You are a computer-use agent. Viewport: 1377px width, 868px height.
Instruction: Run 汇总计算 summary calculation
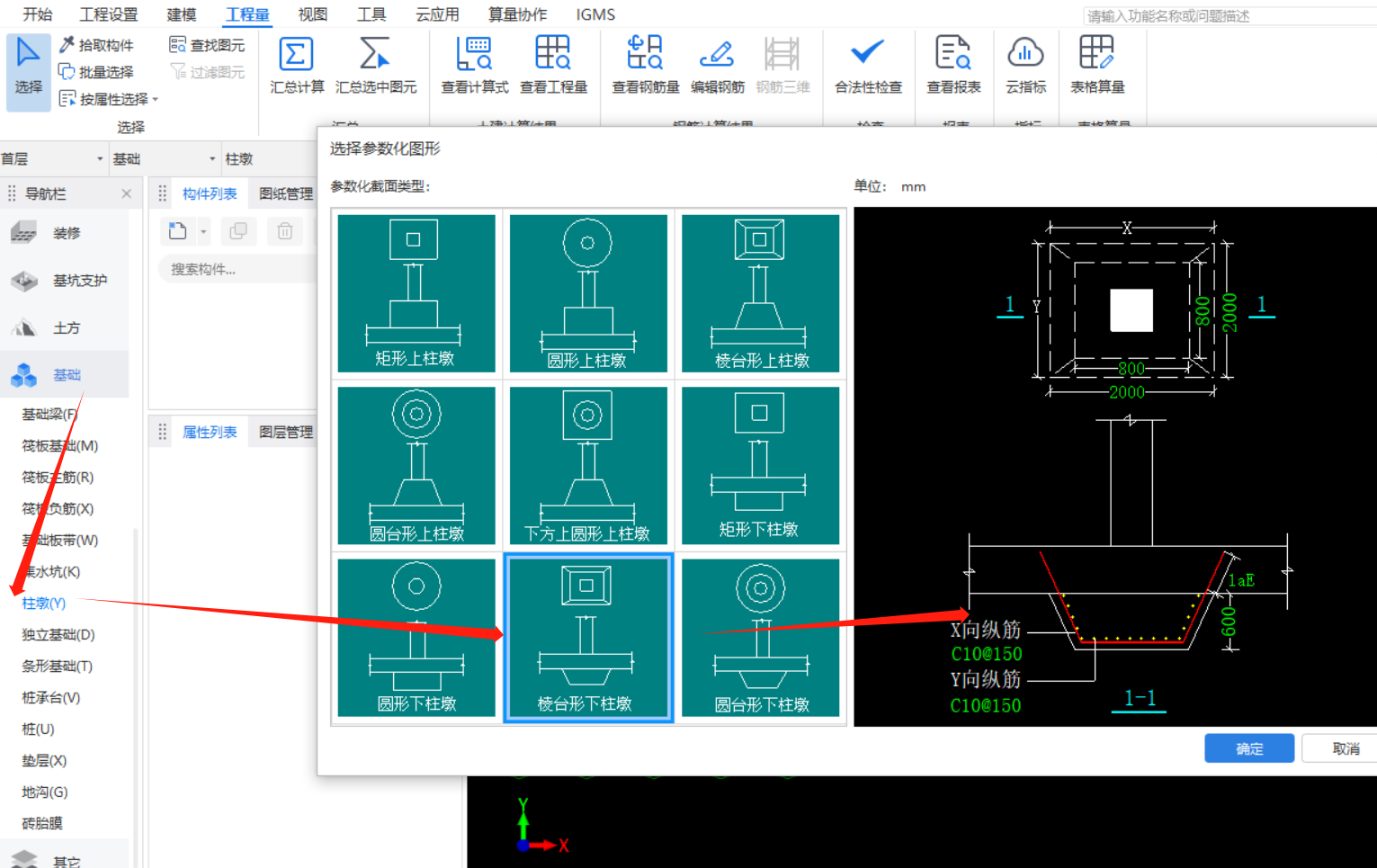pyautogui.click(x=297, y=66)
